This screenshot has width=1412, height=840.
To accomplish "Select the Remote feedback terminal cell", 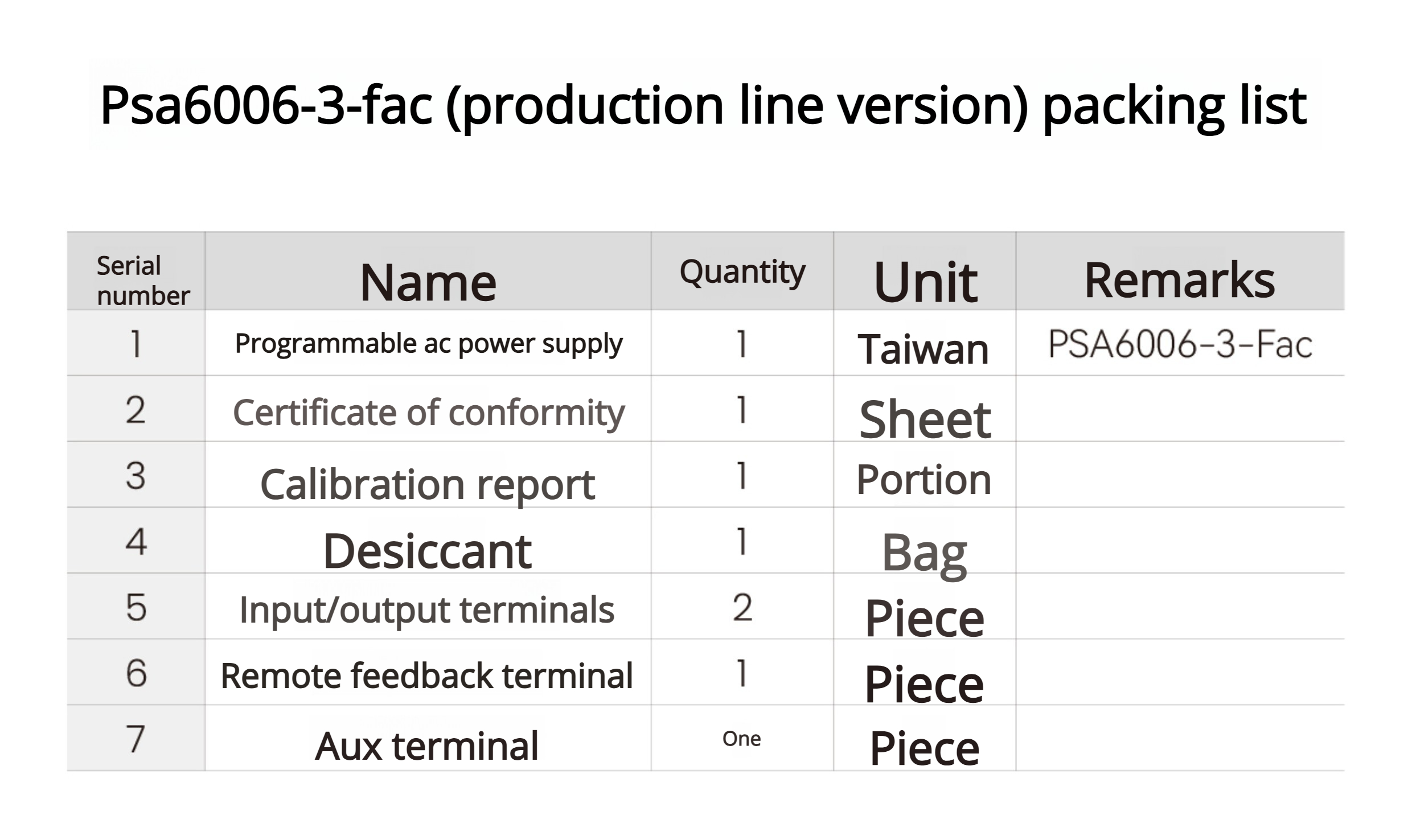I will coord(427,676).
